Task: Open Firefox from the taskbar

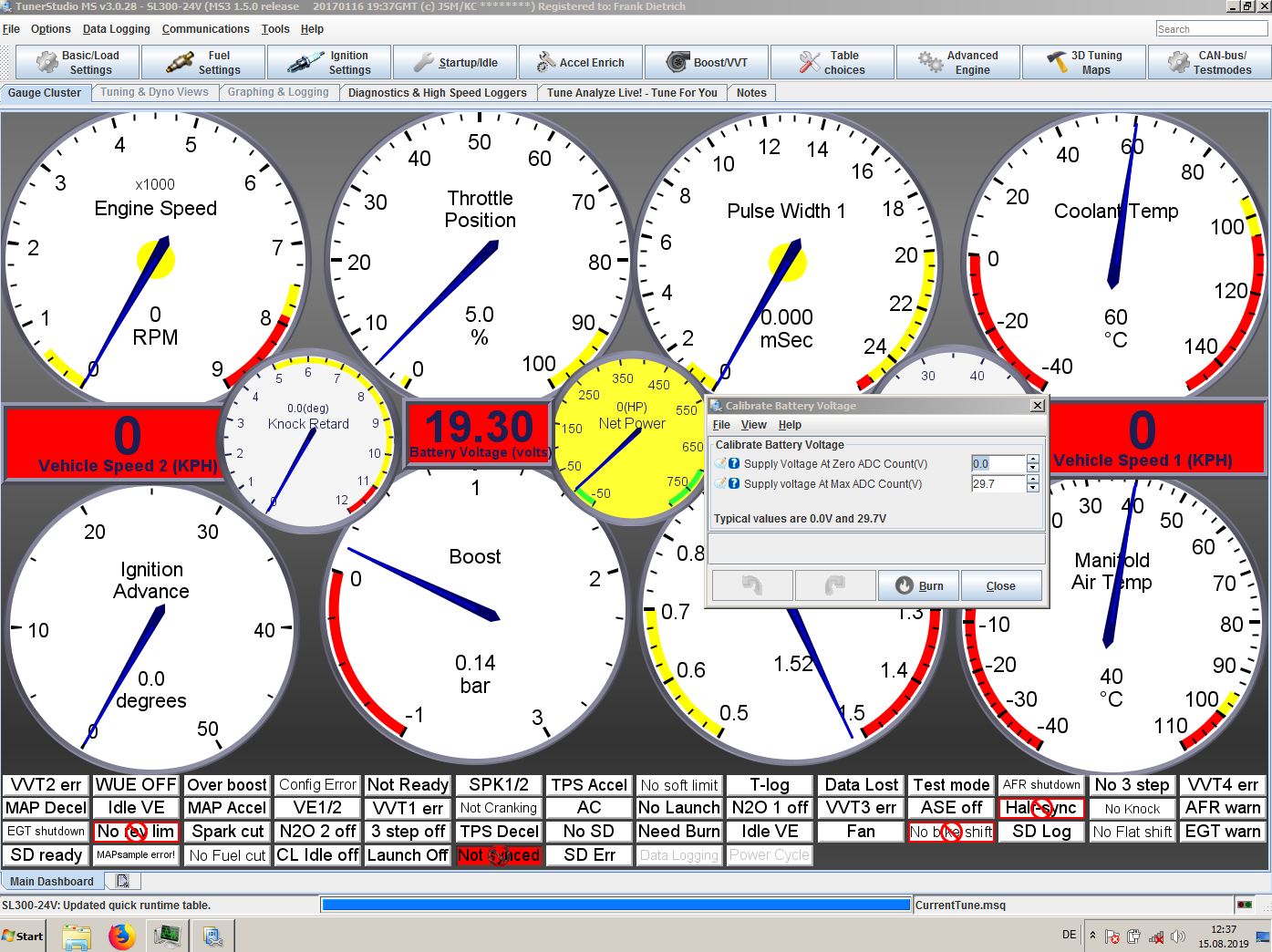Action: pos(121,936)
